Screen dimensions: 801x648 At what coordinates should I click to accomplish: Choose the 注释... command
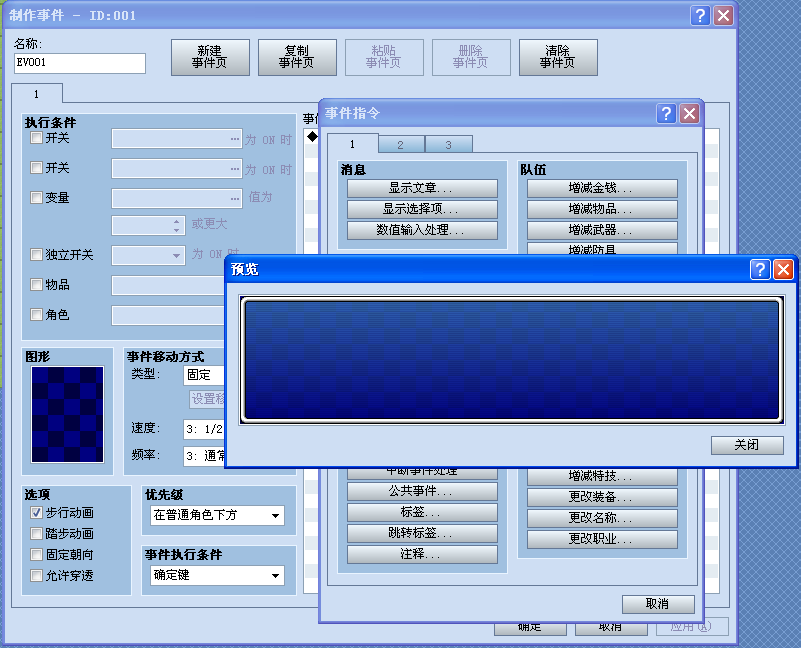tap(422, 554)
